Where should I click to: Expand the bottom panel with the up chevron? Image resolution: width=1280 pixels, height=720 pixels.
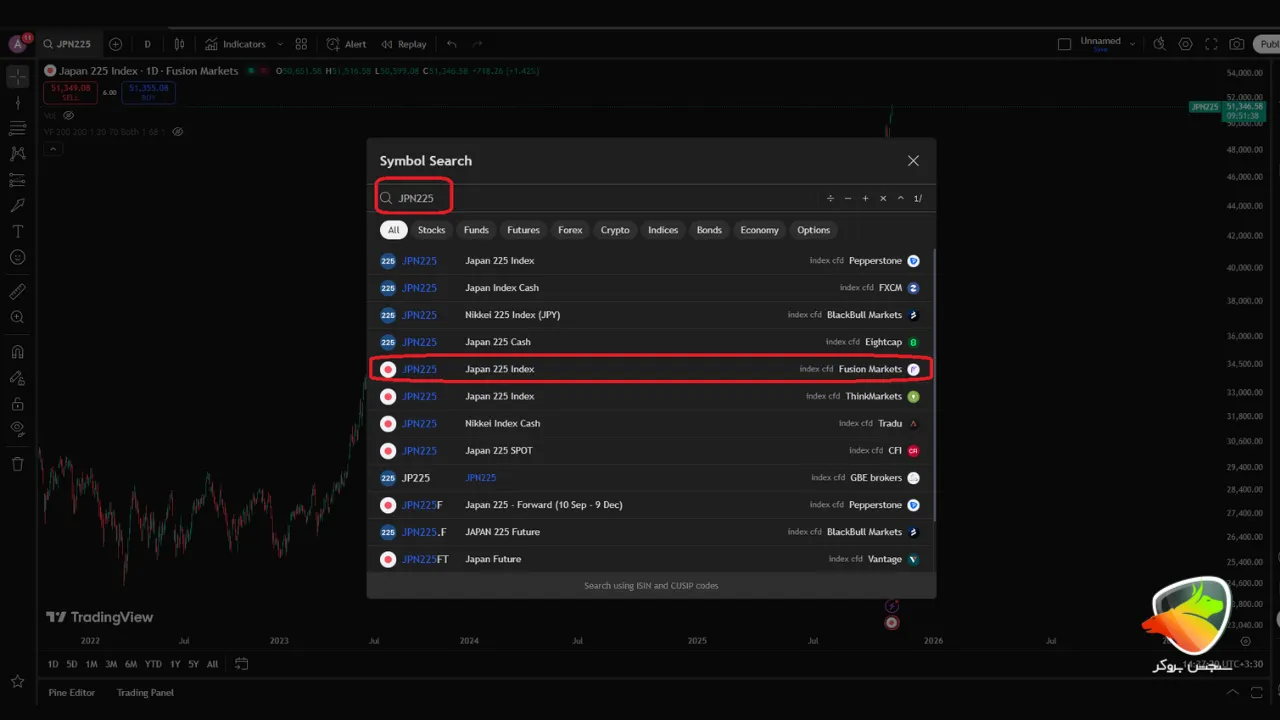click(1232, 692)
